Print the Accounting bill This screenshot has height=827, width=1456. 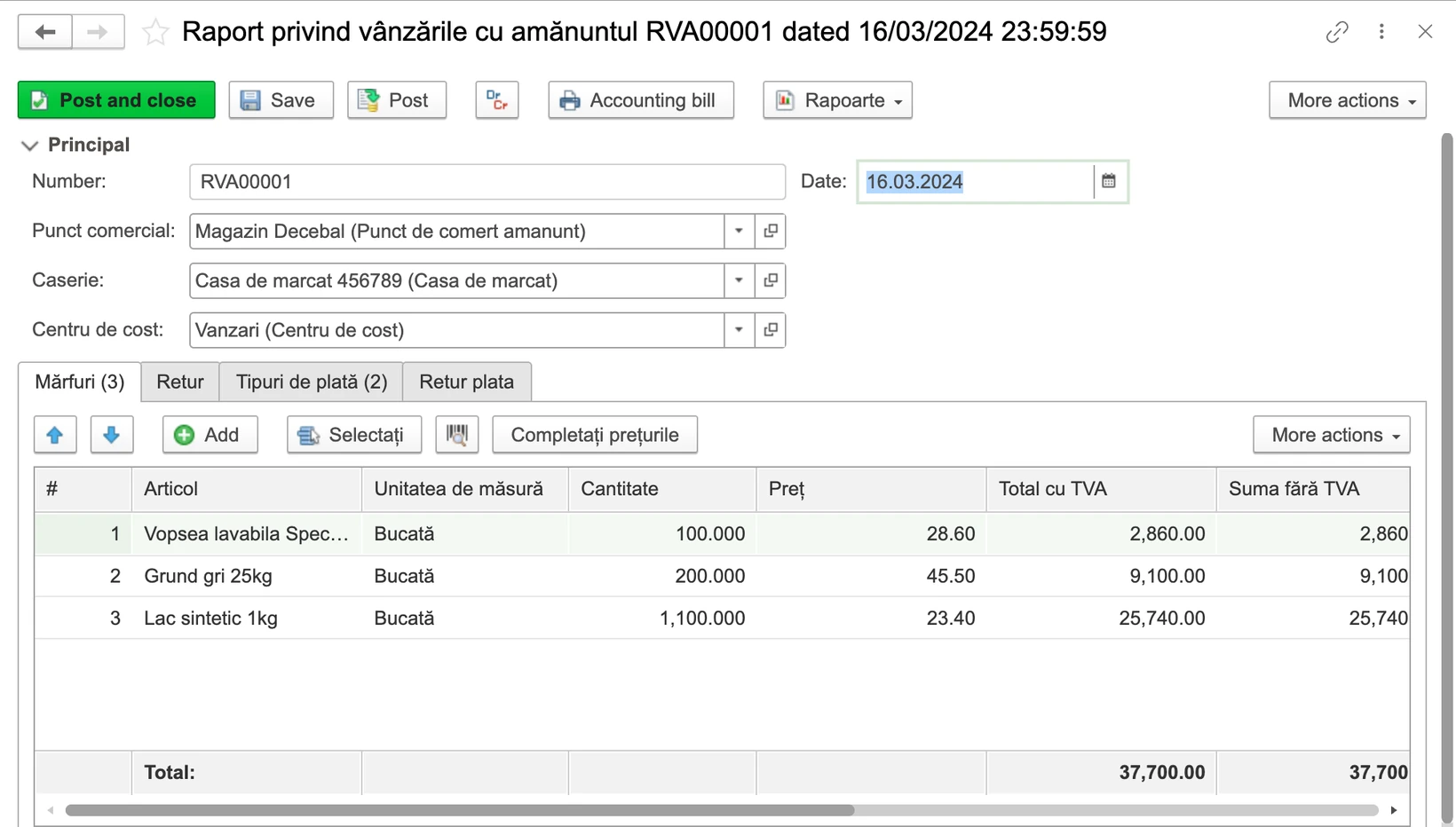(641, 100)
